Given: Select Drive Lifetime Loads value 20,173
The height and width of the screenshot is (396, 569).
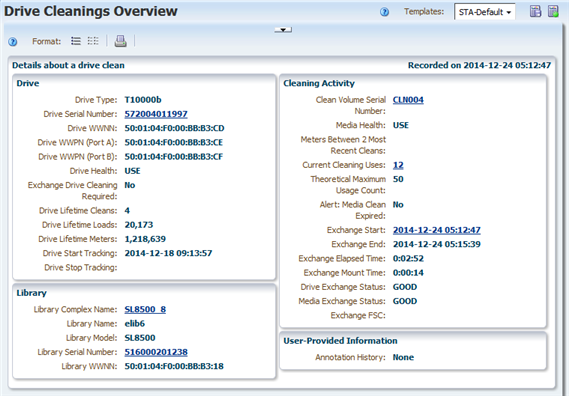Looking at the screenshot, I should [139, 225].
